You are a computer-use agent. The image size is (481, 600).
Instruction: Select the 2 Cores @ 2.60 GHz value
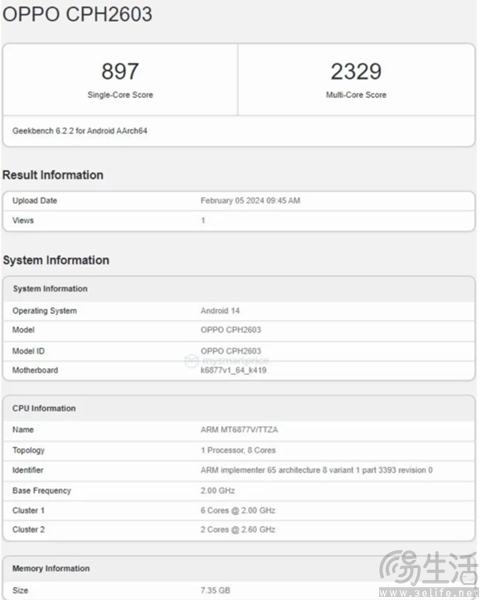pos(238,530)
